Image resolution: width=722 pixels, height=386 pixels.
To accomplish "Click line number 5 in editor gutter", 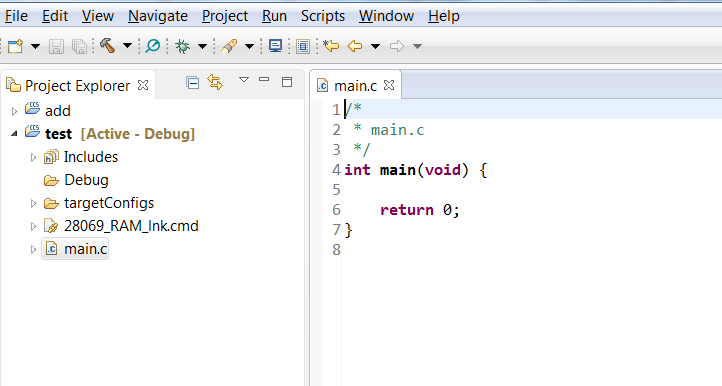I will [337, 190].
